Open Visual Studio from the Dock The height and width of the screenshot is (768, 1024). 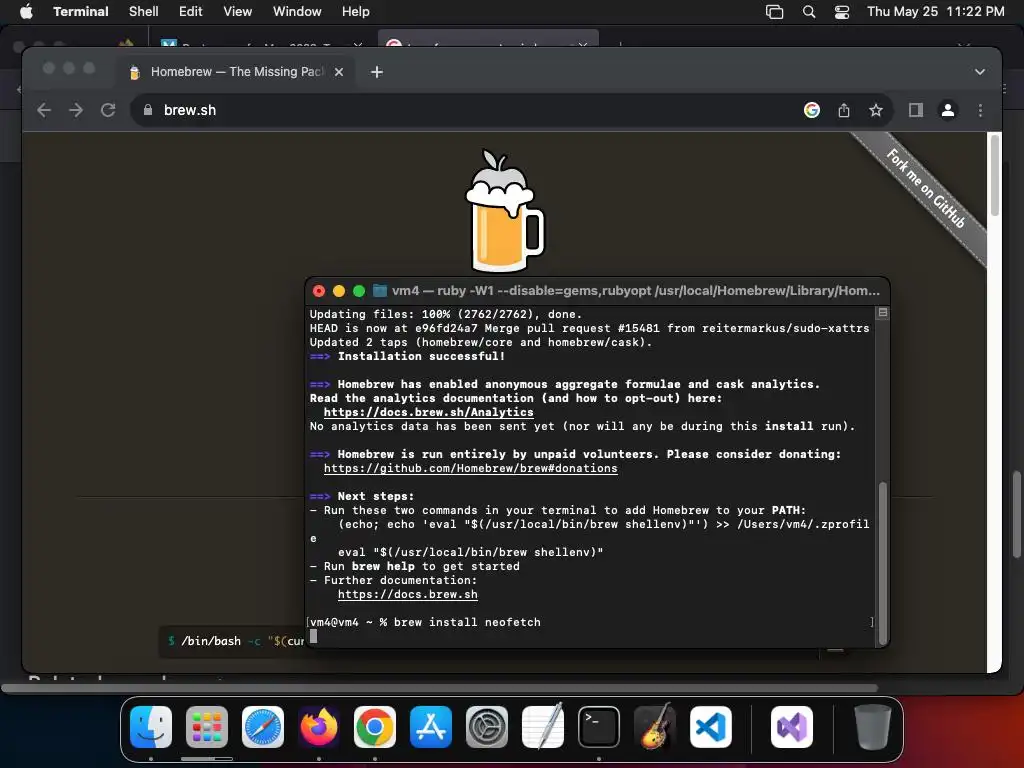coord(792,727)
